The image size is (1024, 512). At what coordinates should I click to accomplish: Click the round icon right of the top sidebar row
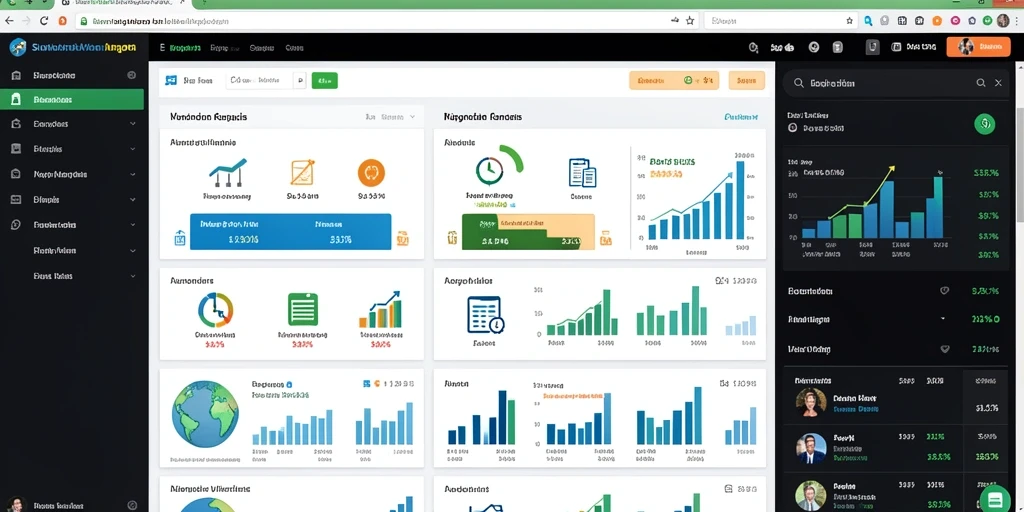coord(131,75)
